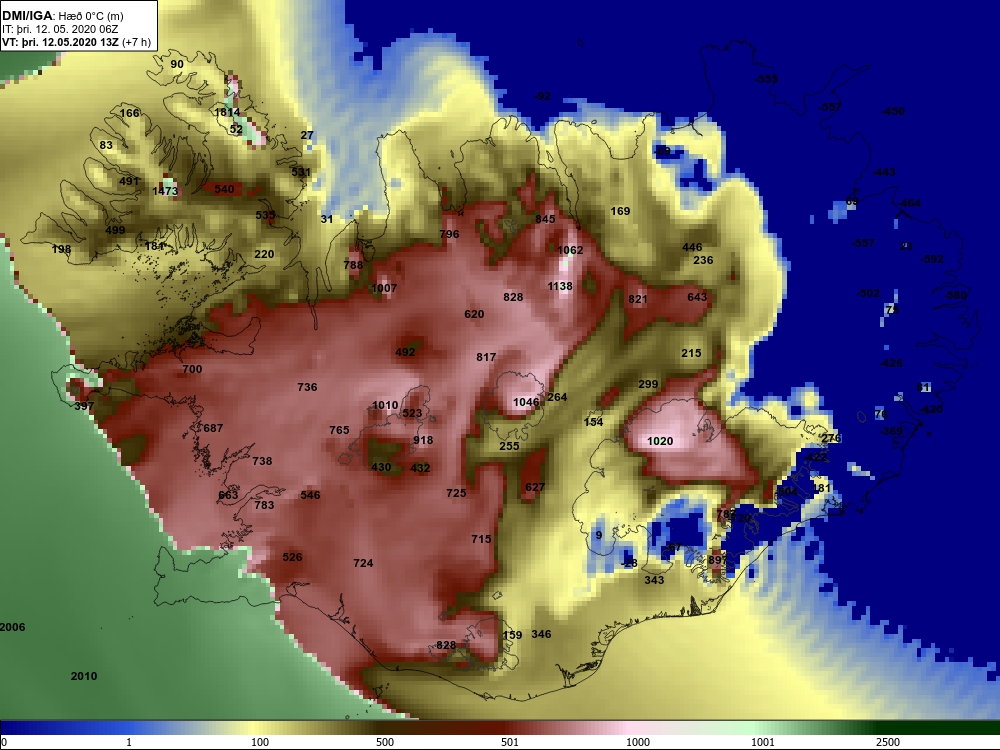Click the map value 1138
The image size is (1000, 750).
pyautogui.click(x=560, y=286)
